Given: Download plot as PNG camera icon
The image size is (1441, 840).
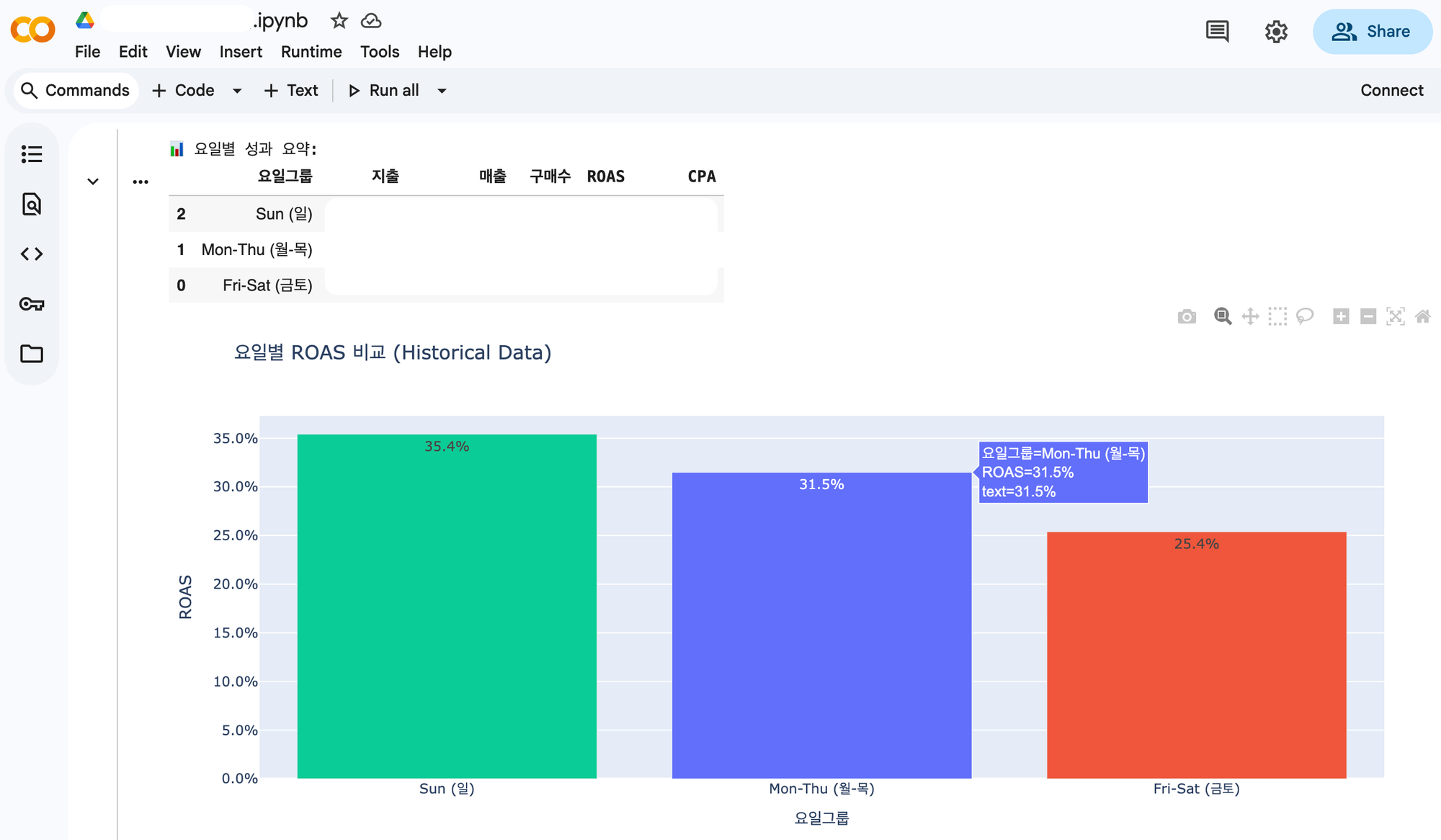Looking at the screenshot, I should [1187, 316].
